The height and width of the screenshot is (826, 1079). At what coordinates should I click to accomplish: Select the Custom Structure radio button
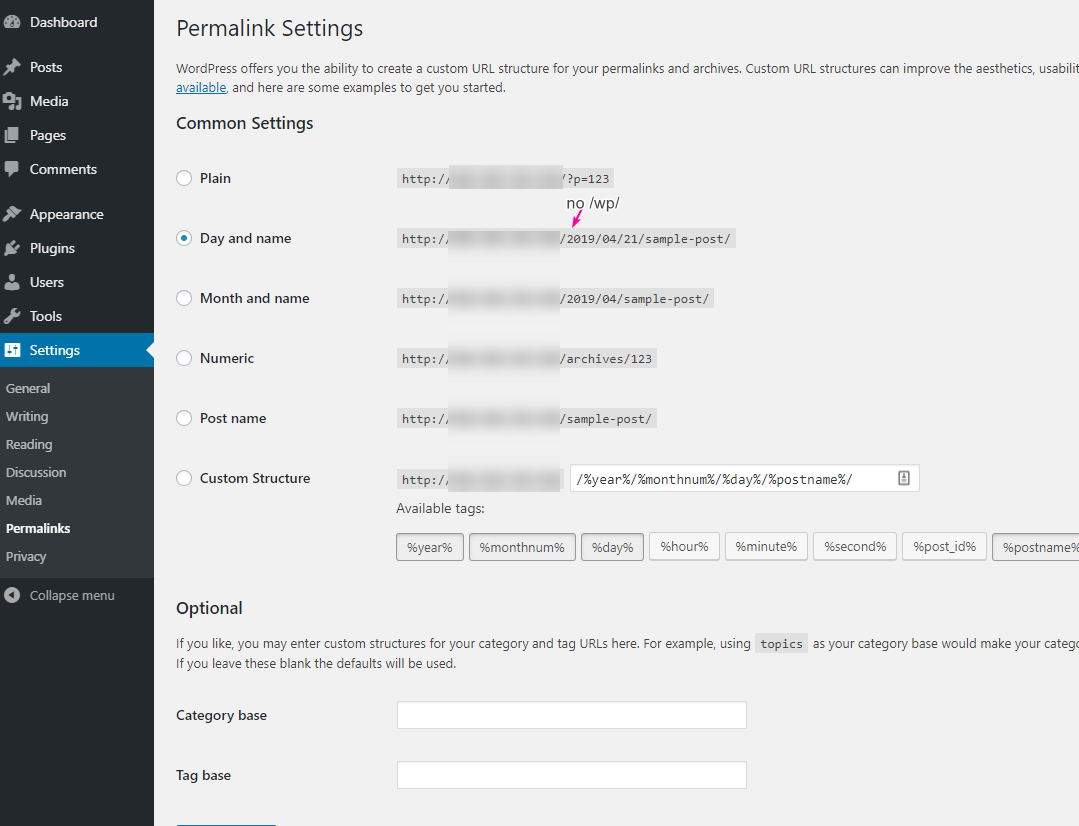point(184,478)
